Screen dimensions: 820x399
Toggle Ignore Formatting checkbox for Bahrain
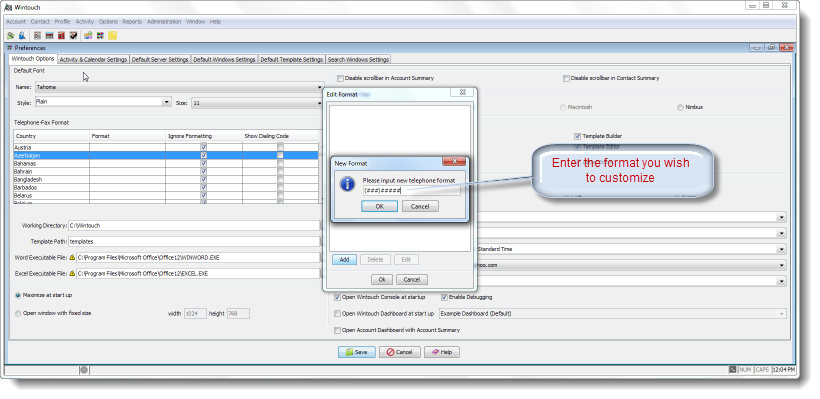pyautogui.click(x=204, y=172)
